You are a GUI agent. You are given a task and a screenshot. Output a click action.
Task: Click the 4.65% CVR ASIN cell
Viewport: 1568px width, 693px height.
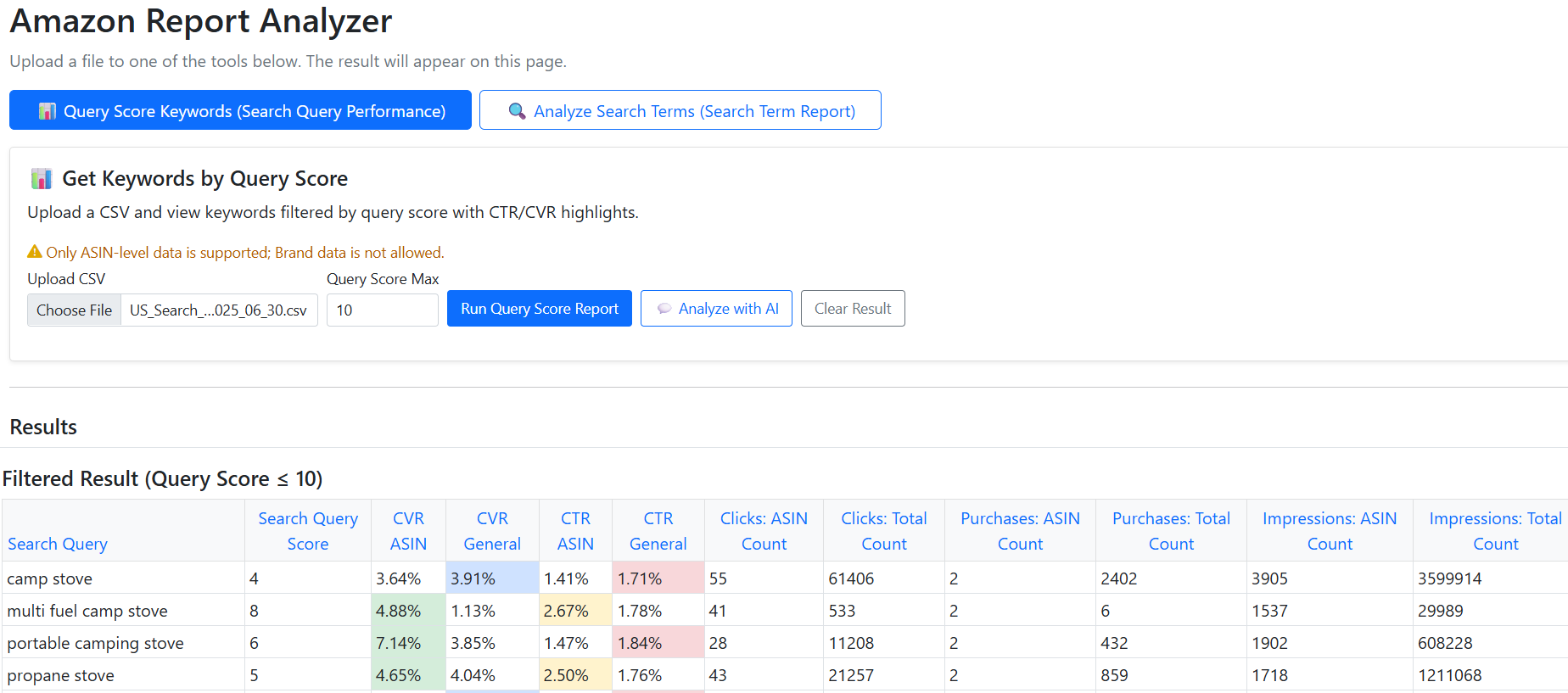tap(408, 675)
